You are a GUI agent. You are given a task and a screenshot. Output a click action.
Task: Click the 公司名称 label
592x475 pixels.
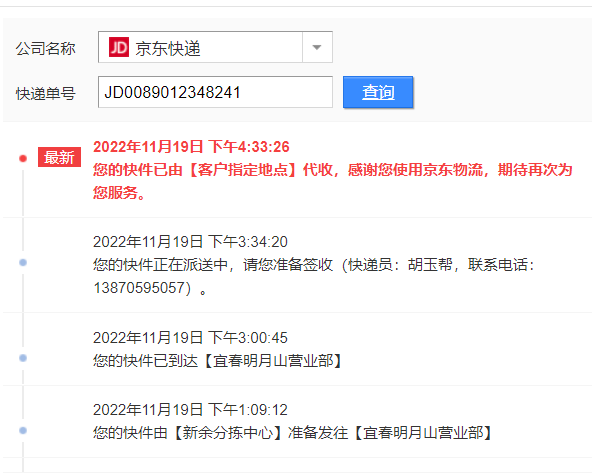tap(45, 49)
